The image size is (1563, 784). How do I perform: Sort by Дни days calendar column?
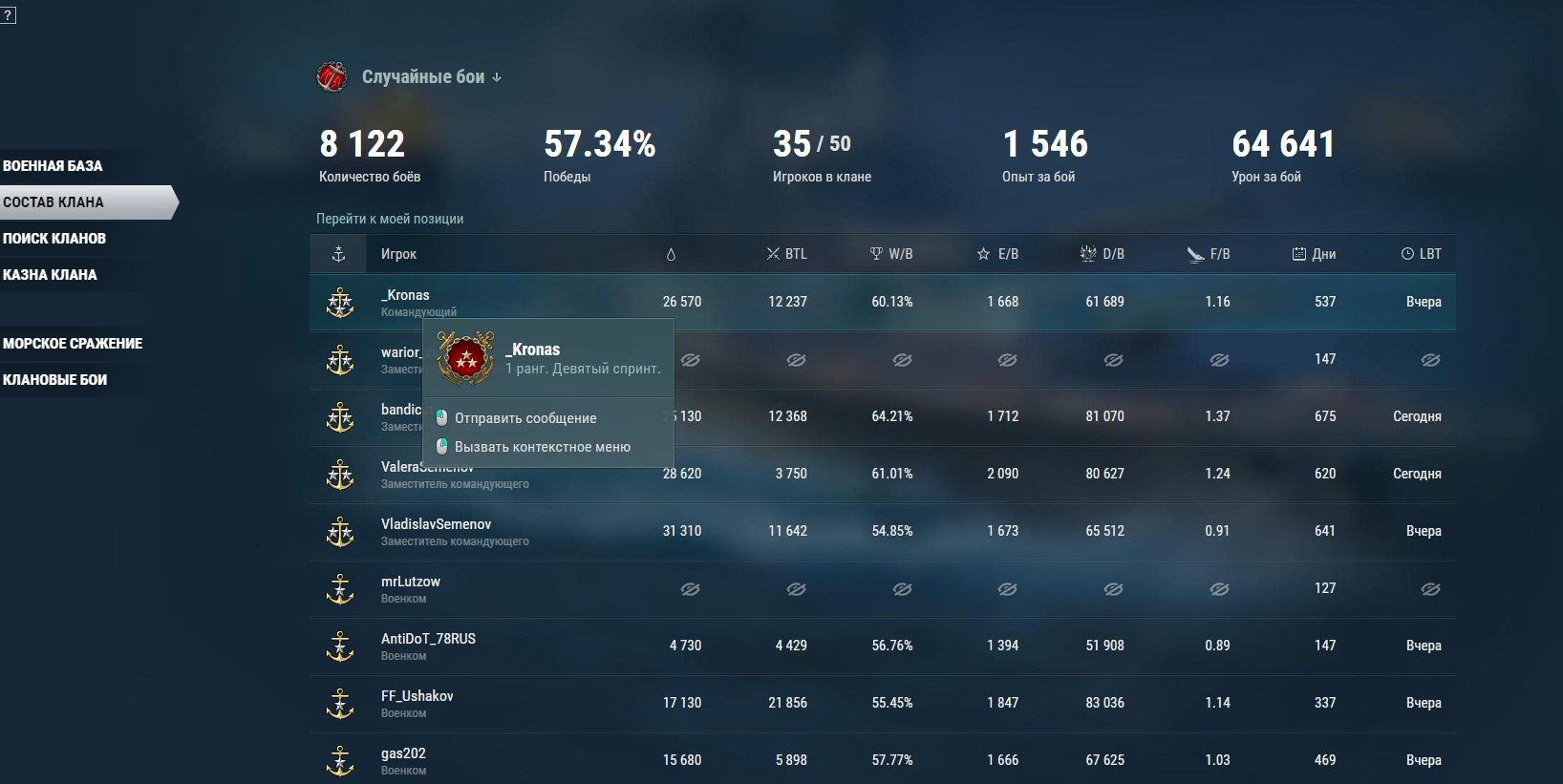pyautogui.click(x=1314, y=254)
